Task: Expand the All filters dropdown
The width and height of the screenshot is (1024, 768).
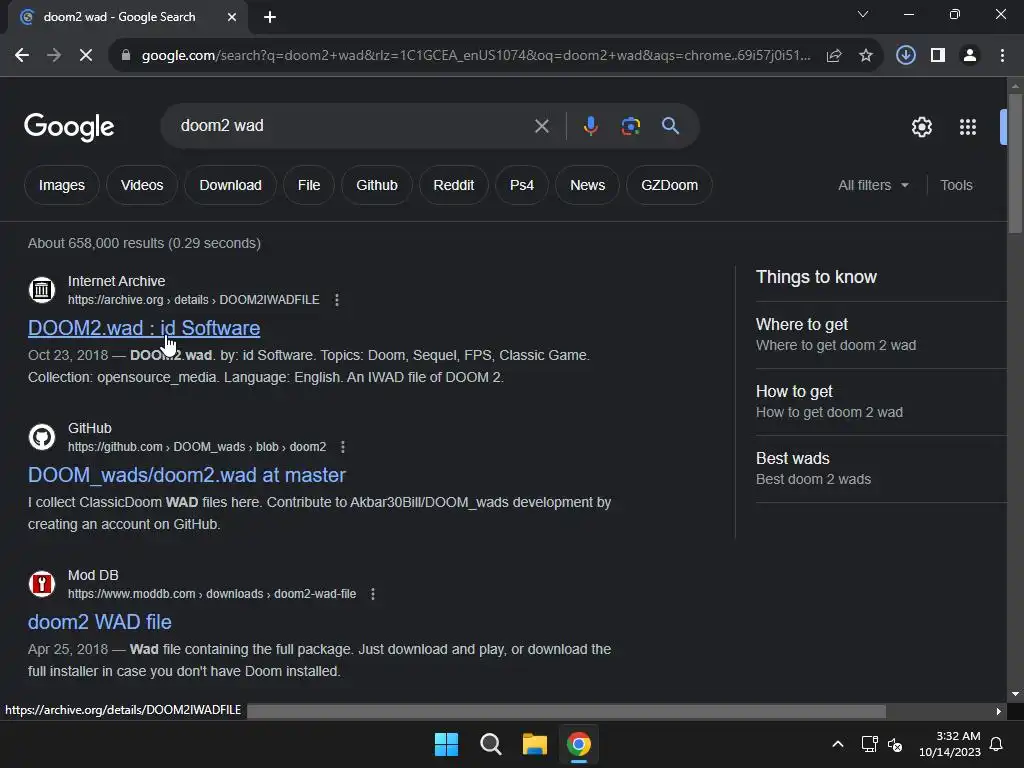Action: point(873,185)
